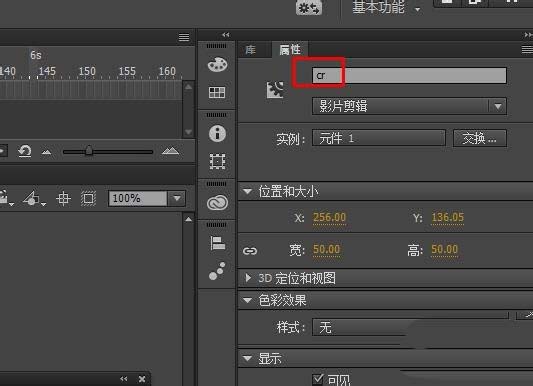Click timeline scrollbar up arrow
The image size is (533, 386).
188,87
